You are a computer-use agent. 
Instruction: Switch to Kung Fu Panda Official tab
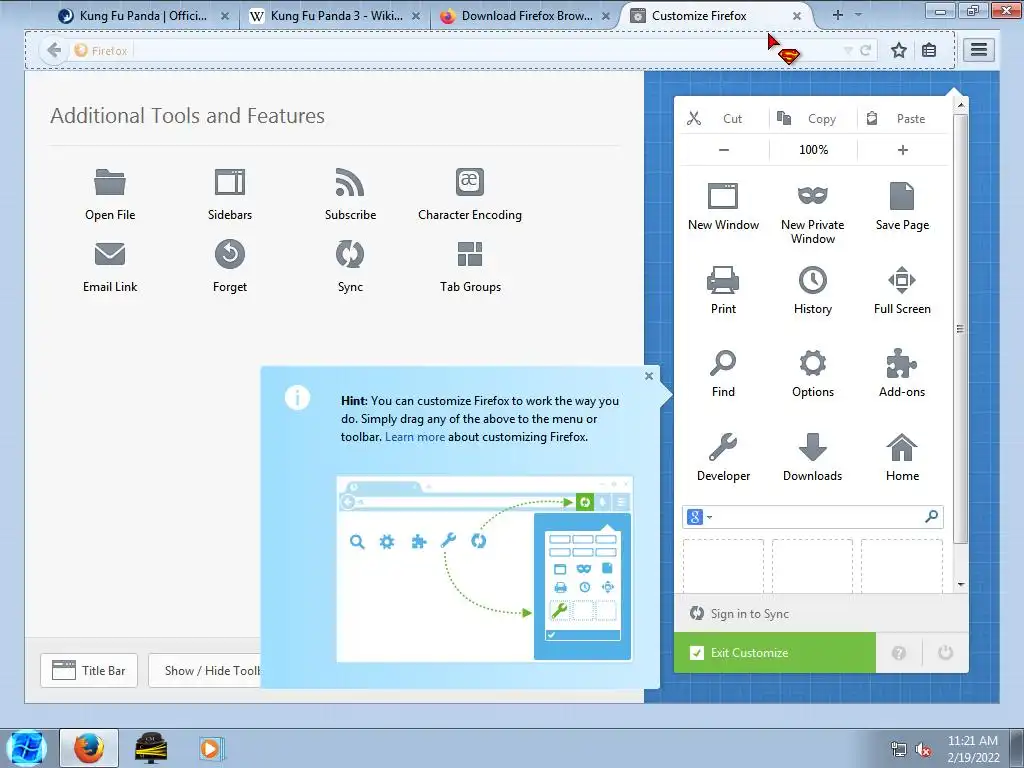pos(144,16)
